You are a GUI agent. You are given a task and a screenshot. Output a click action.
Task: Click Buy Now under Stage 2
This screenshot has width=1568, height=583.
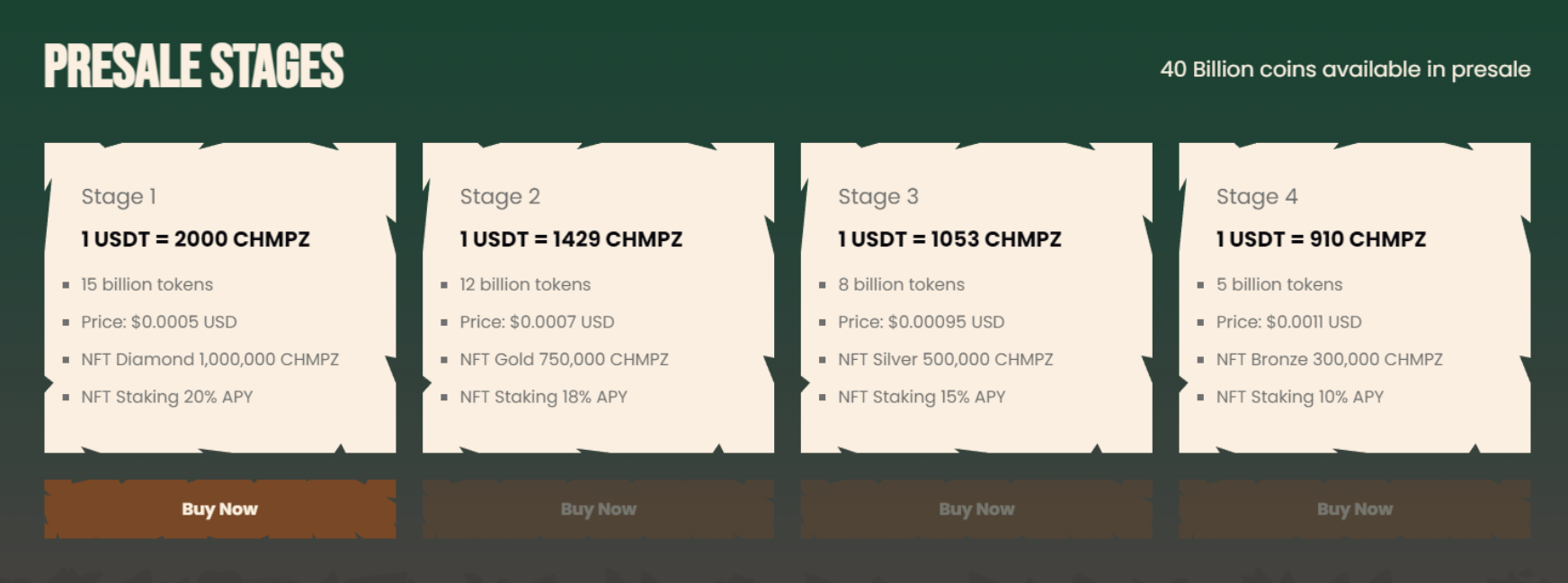598,509
